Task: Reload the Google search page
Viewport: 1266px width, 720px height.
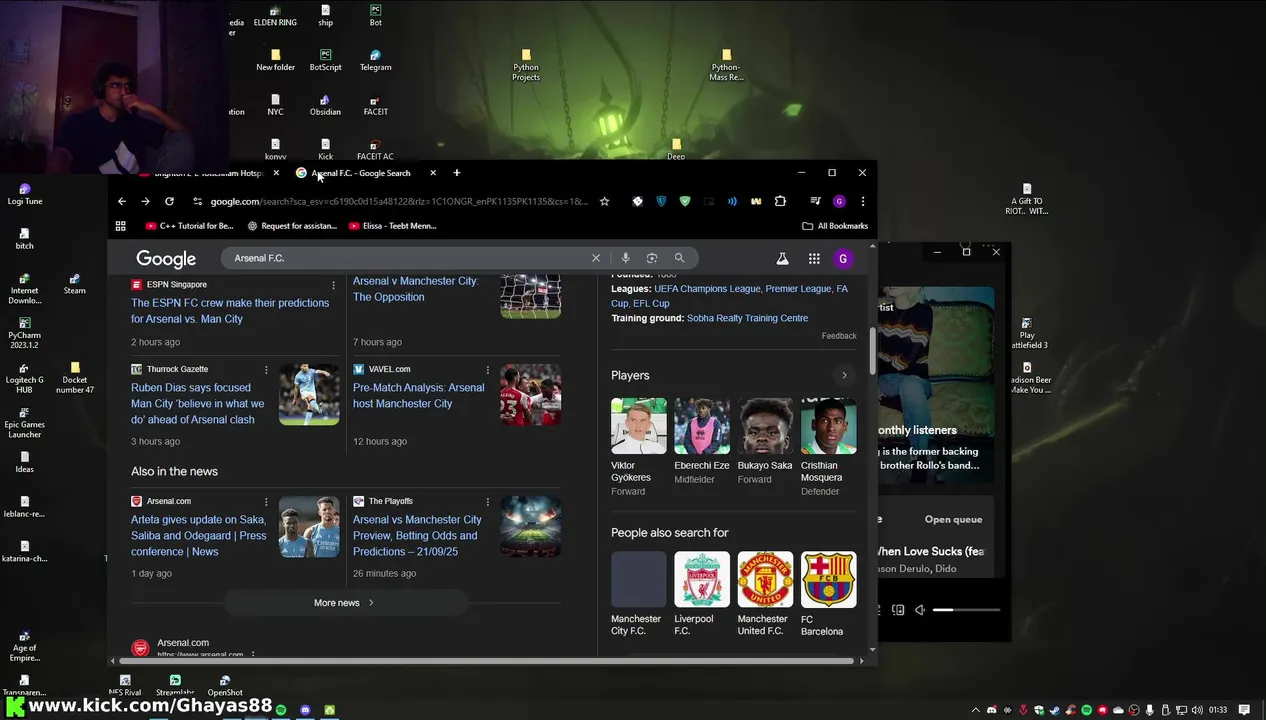Action: pyautogui.click(x=169, y=201)
